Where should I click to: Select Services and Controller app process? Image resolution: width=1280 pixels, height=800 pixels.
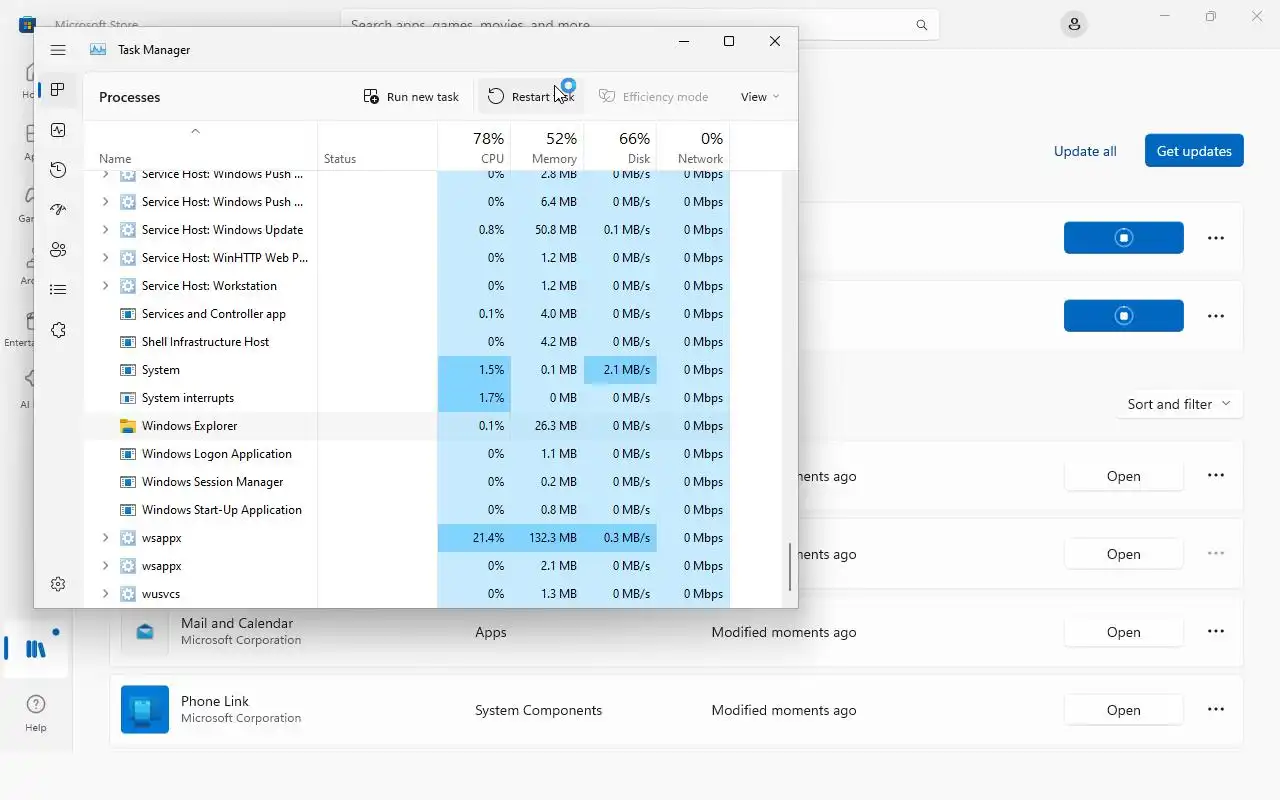pos(407,314)
